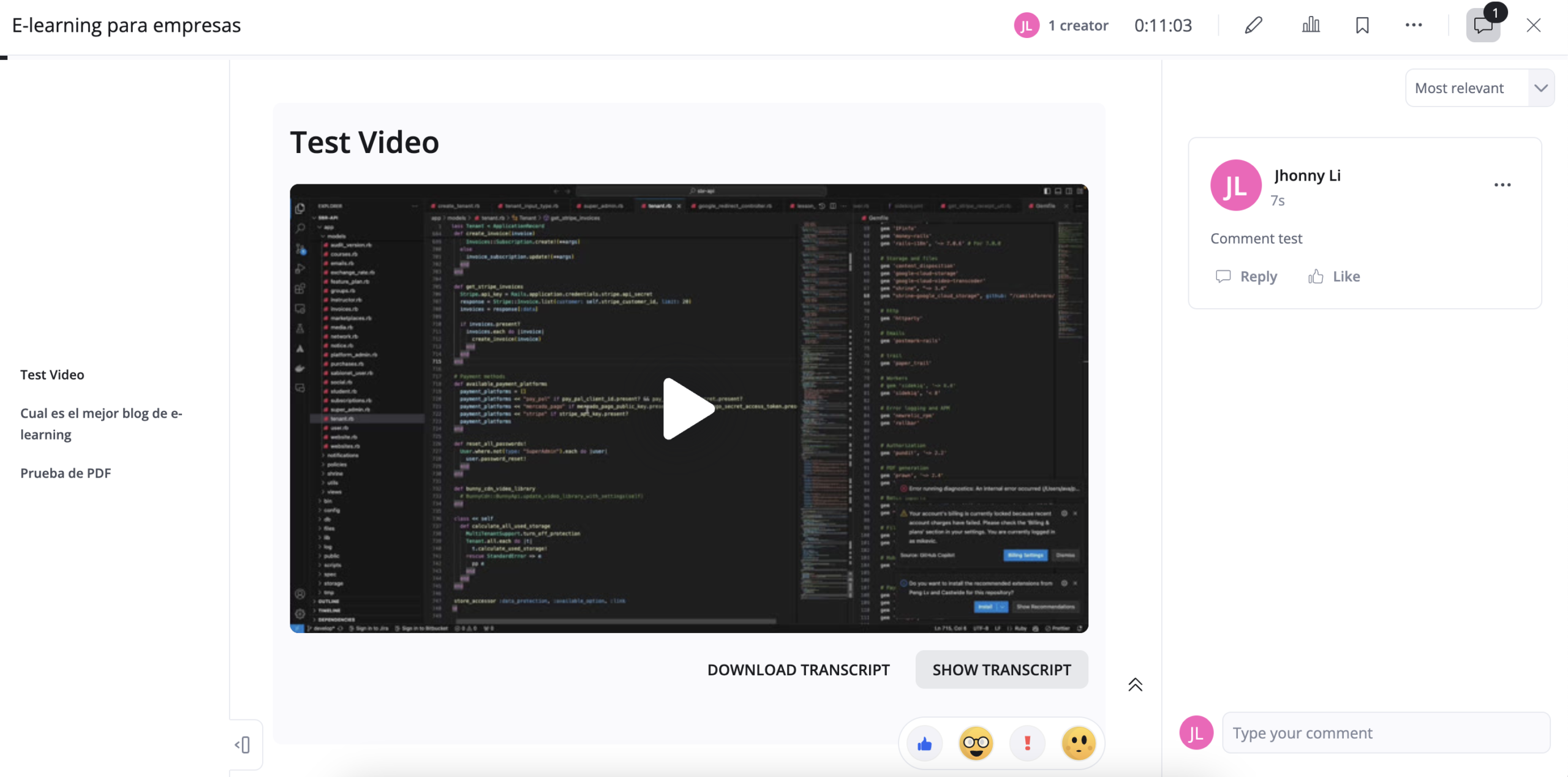Open the Most relevant sort dropdown
Viewport: 1568px width, 777px height.
[x=1479, y=88]
